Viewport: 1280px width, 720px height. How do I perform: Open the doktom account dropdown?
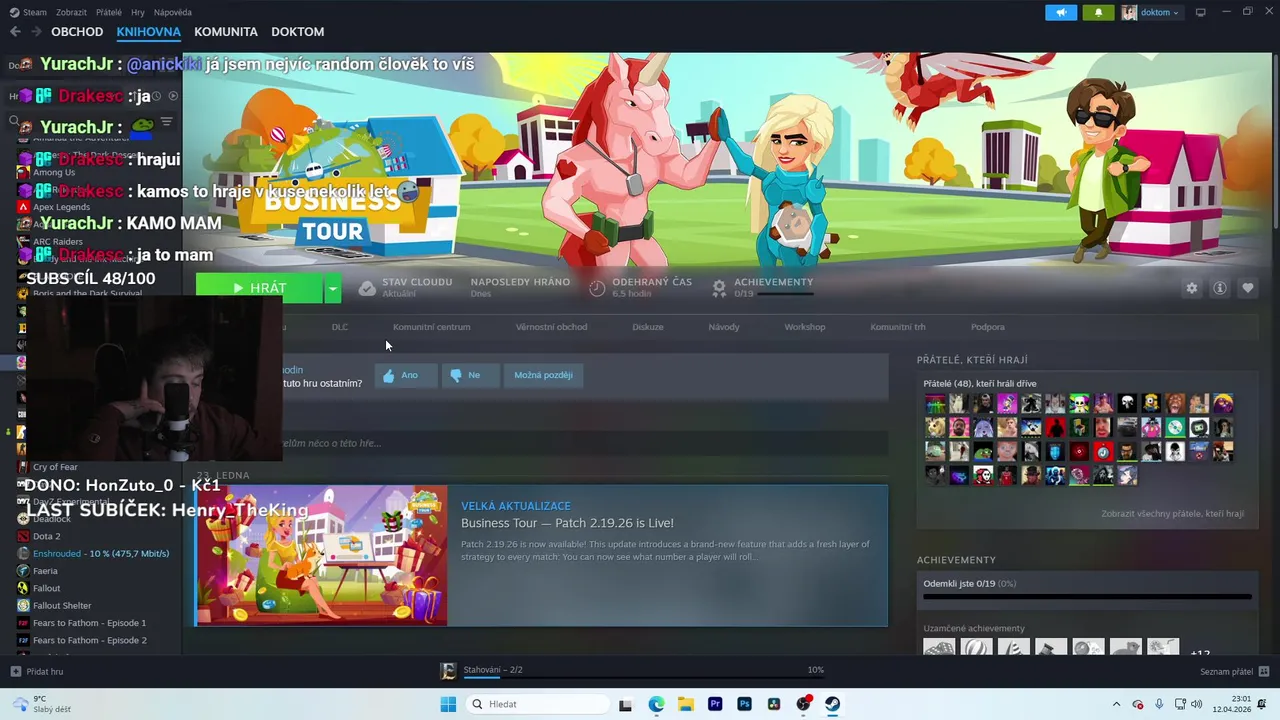(x=1151, y=12)
